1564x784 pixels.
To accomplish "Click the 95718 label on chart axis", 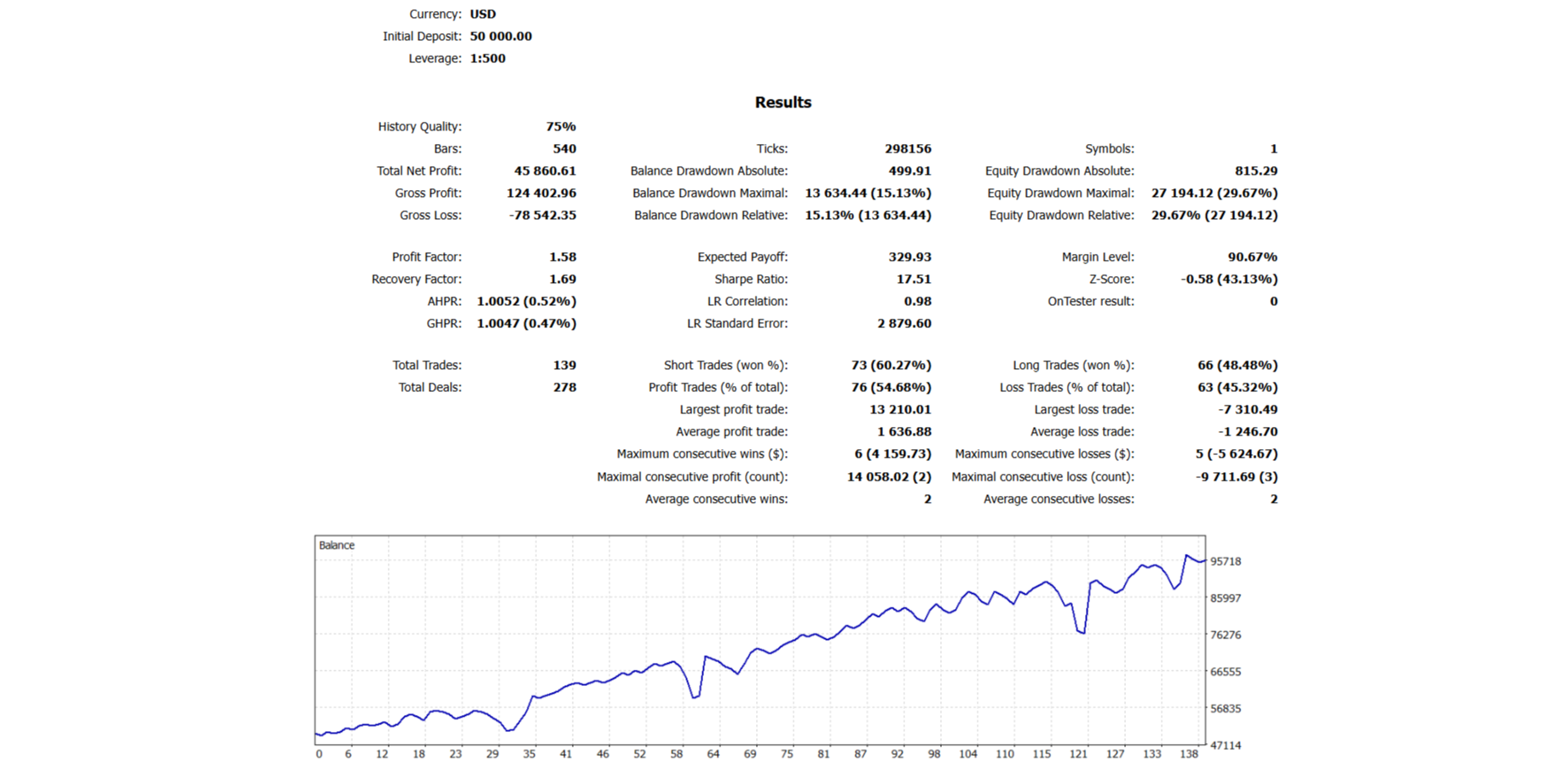I will (x=1226, y=562).
